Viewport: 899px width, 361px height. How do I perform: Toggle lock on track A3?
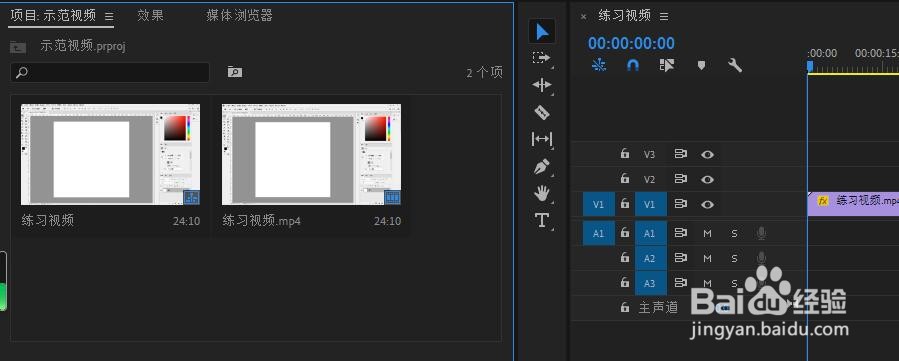coord(625,282)
